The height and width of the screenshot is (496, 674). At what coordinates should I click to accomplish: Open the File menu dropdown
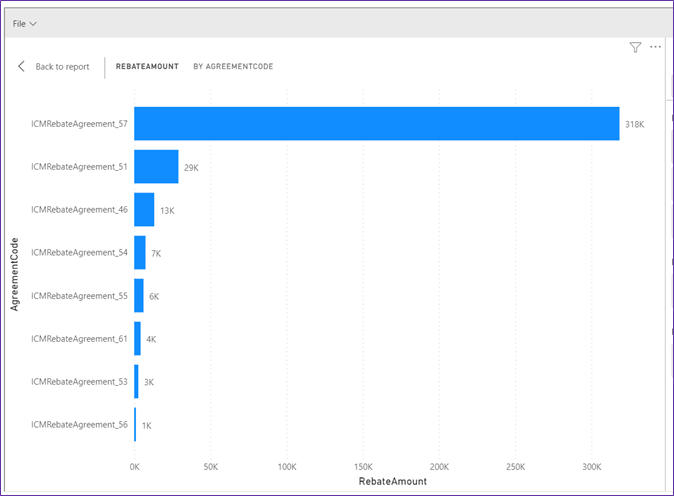tap(25, 23)
